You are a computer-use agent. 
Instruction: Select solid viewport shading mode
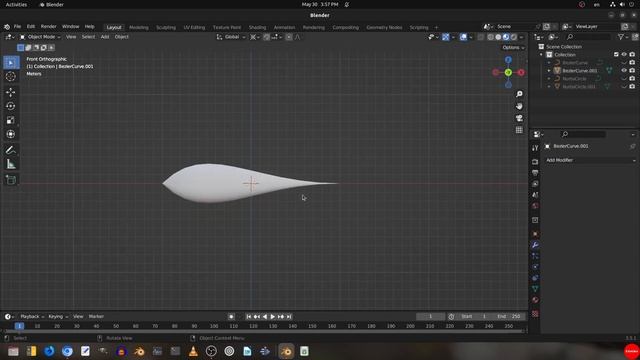pyautogui.click(x=498, y=37)
